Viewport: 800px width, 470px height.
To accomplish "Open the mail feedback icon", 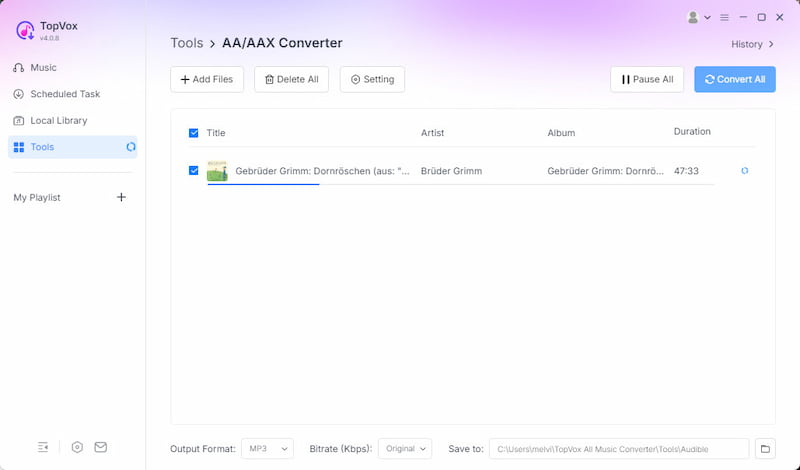I will pyautogui.click(x=101, y=447).
